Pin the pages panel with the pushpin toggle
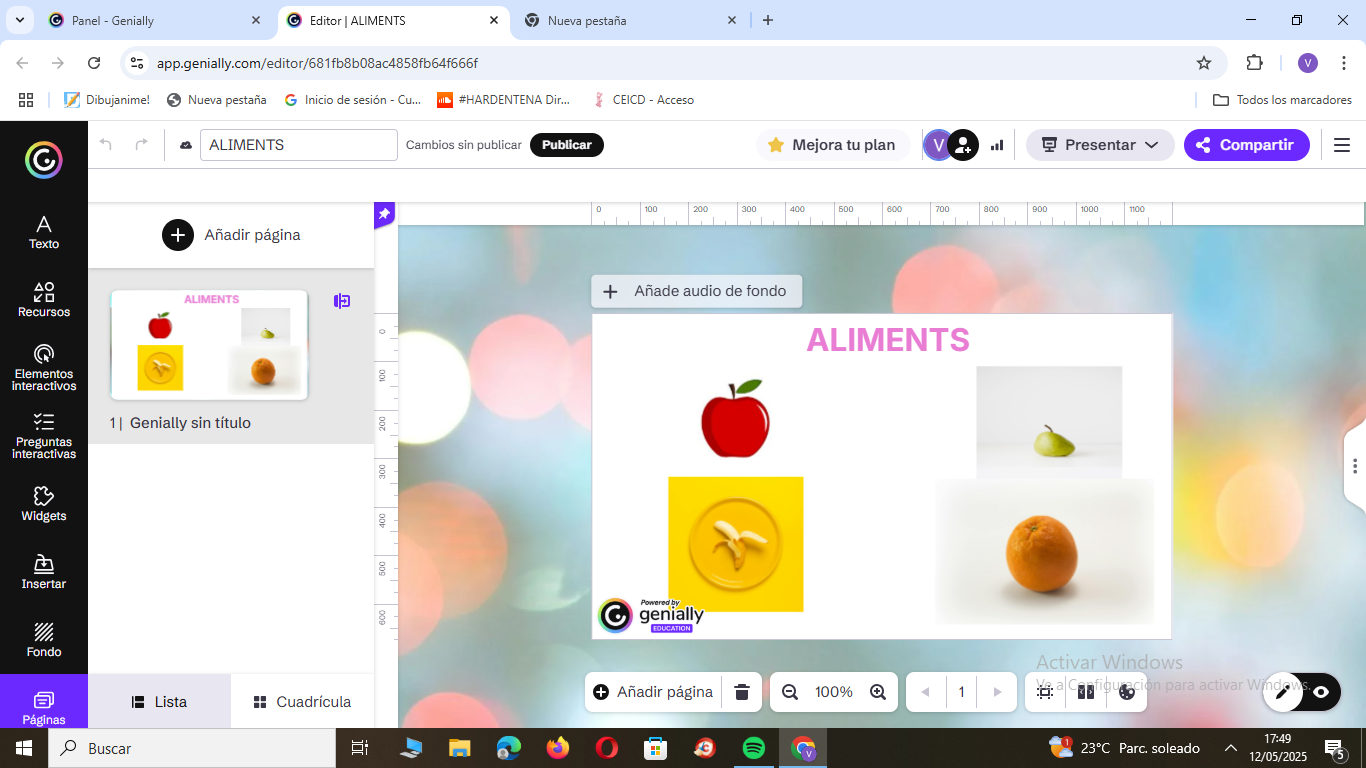 pos(383,213)
